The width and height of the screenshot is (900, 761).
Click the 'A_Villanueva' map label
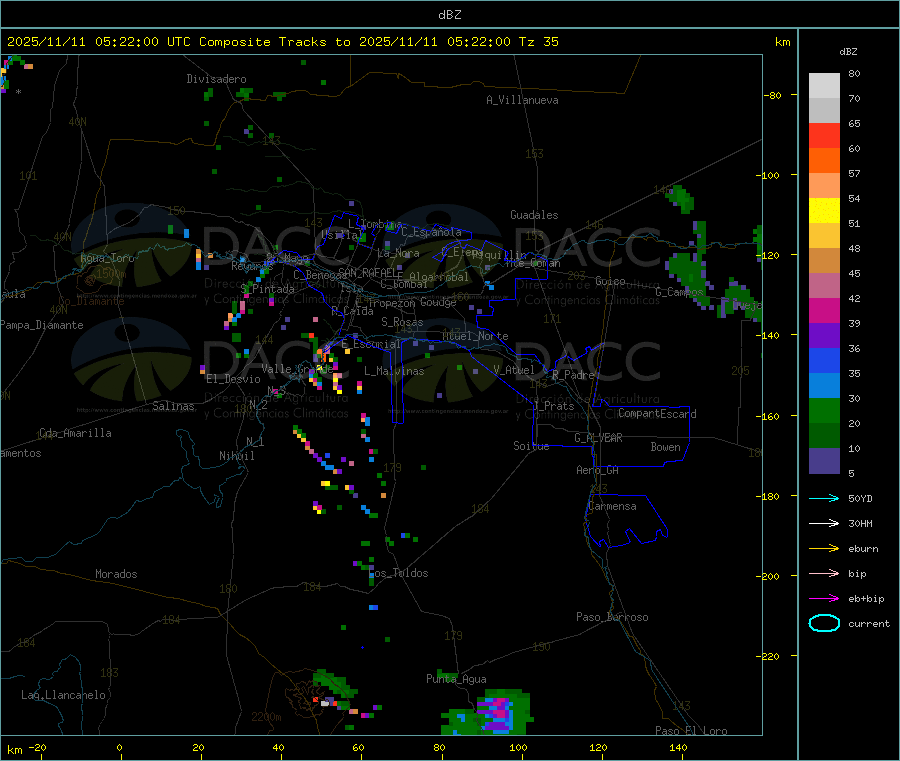point(522,100)
